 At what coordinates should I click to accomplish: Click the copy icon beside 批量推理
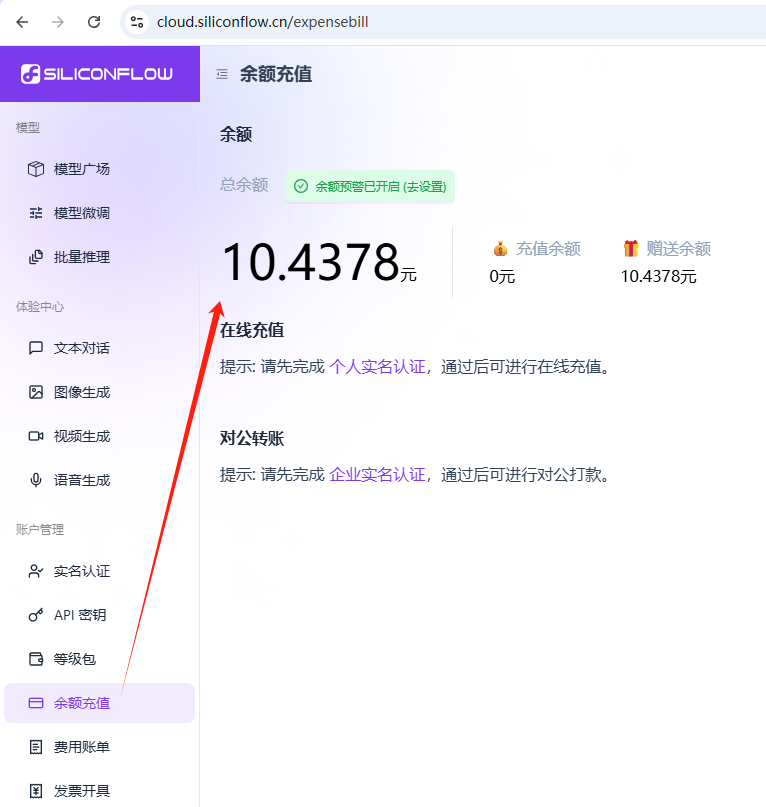(x=36, y=257)
